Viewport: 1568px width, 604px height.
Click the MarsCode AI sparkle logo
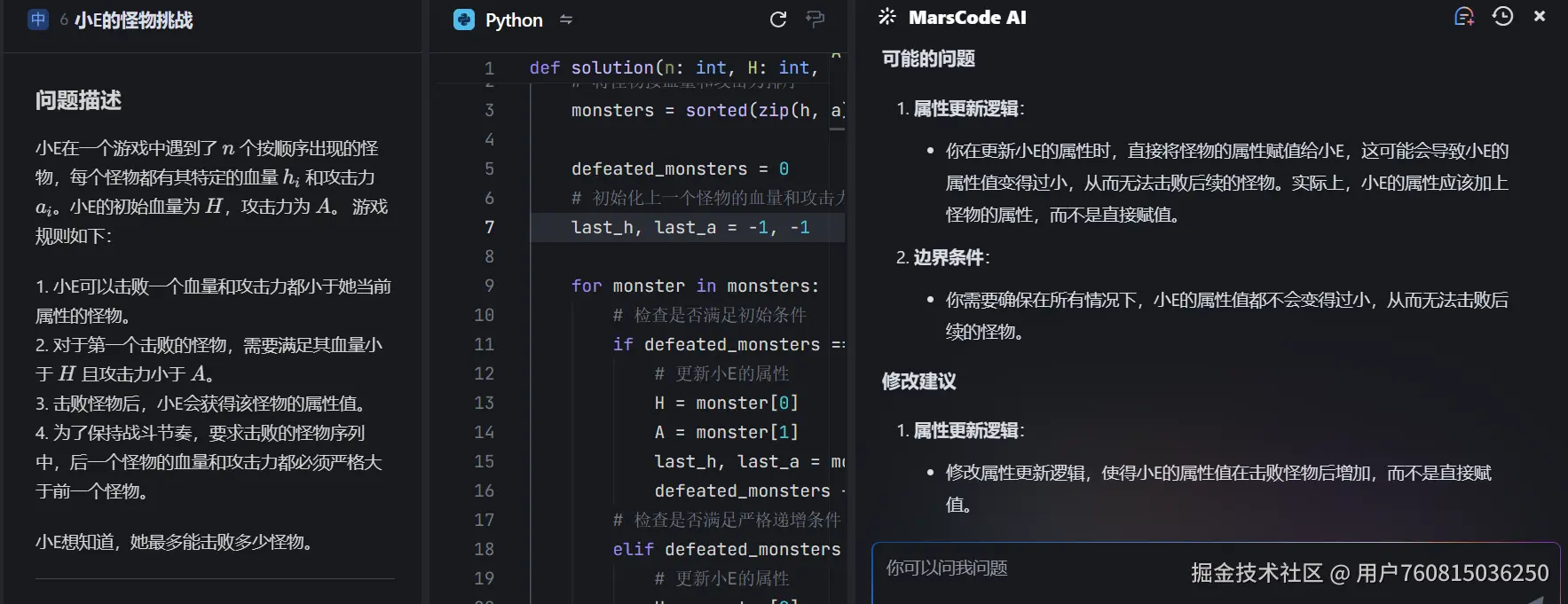click(886, 16)
